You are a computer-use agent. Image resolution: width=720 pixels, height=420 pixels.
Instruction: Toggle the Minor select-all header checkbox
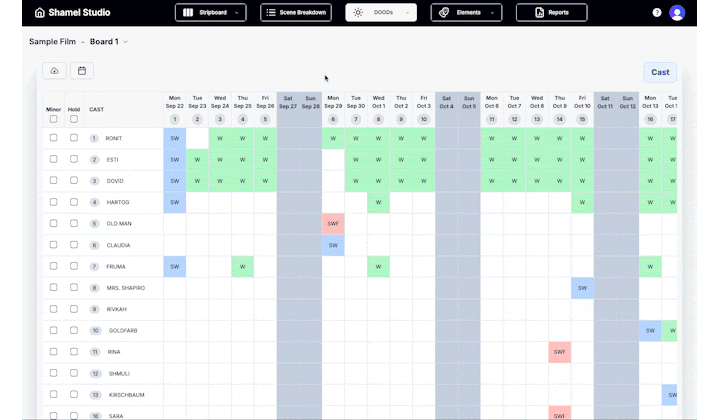53,119
